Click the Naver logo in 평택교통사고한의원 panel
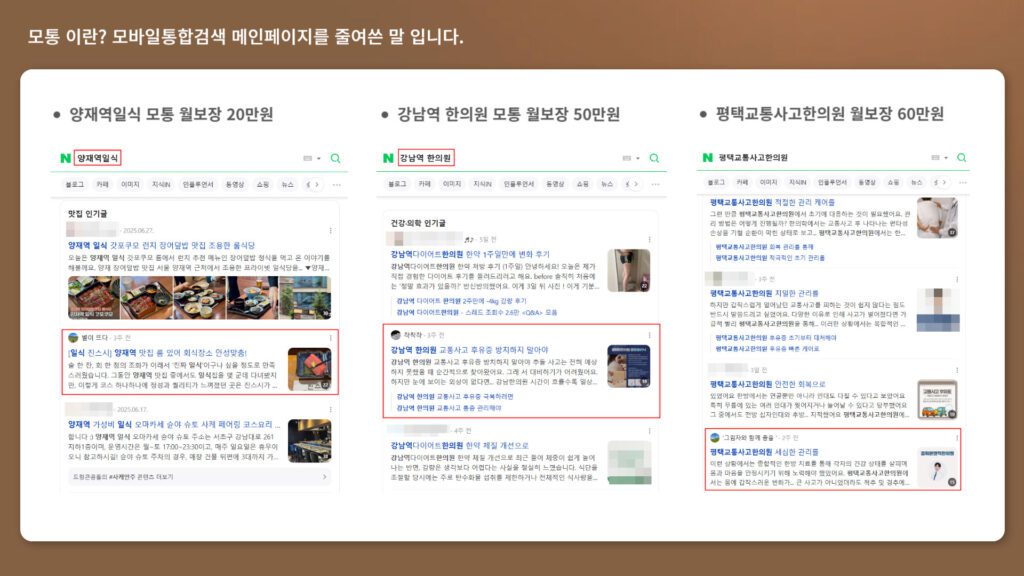The image size is (1024, 576). pos(708,158)
